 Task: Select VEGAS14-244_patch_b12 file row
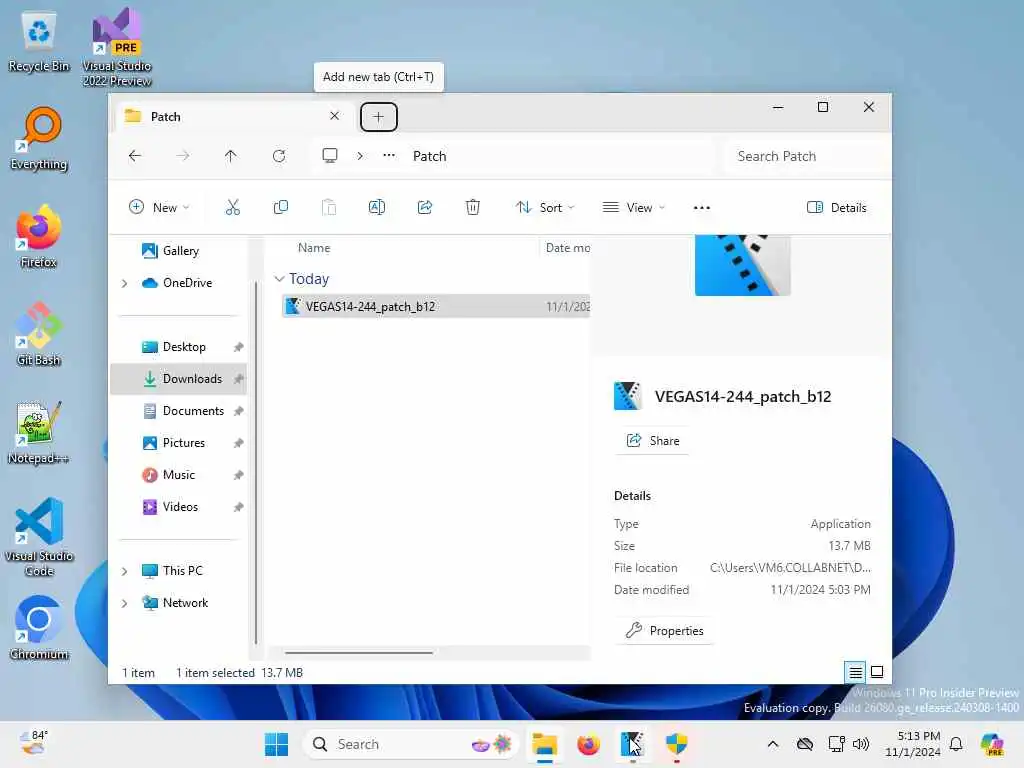pyautogui.click(x=436, y=306)
